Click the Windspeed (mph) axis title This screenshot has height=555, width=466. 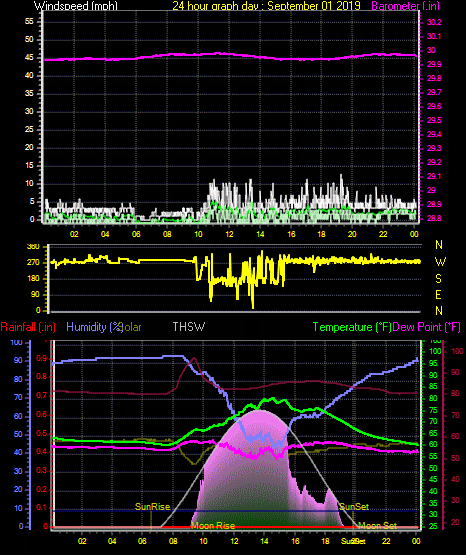click(x=76, y=6)
